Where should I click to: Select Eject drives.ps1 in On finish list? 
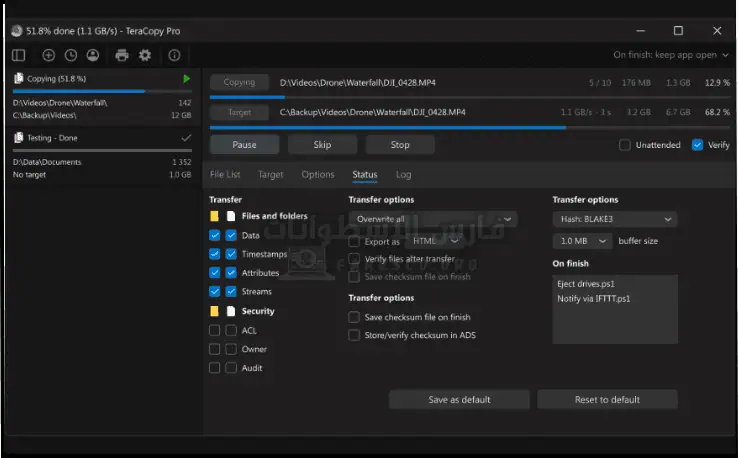coord(587,284)
